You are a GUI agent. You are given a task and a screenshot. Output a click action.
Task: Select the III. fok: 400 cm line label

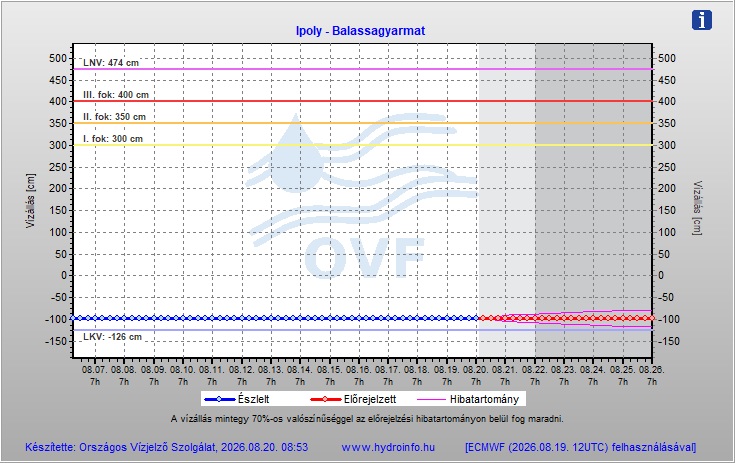click(x=116, y=95)
